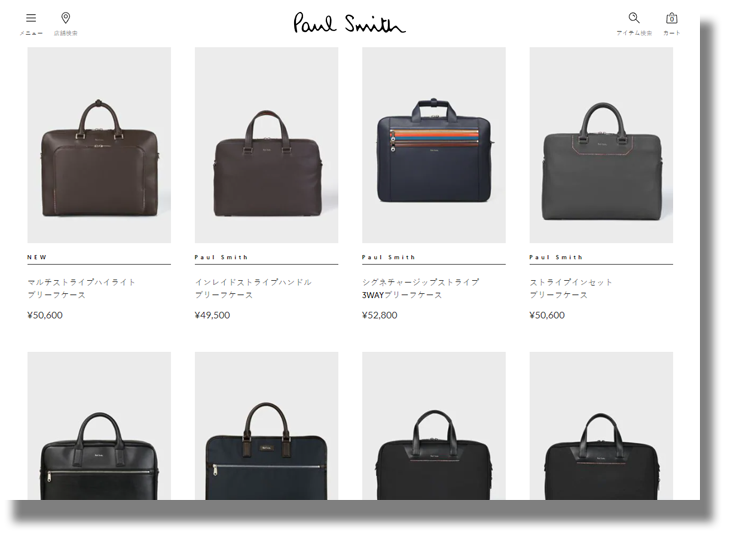Viewport: 750px width, 550px height.
Task: Click the ¥52,800 price
Action: point(380,315)
